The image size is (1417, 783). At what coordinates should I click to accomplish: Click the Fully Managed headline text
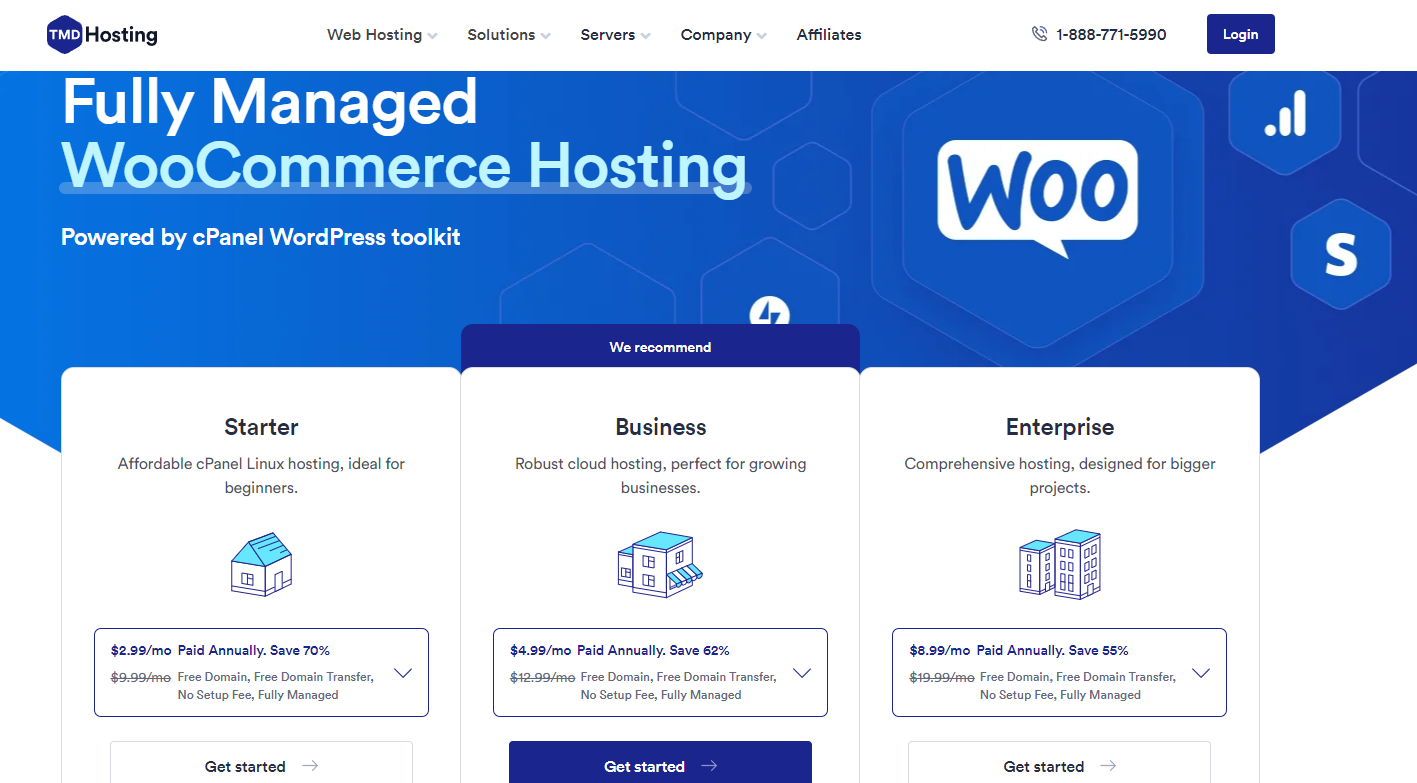[270, 102]
